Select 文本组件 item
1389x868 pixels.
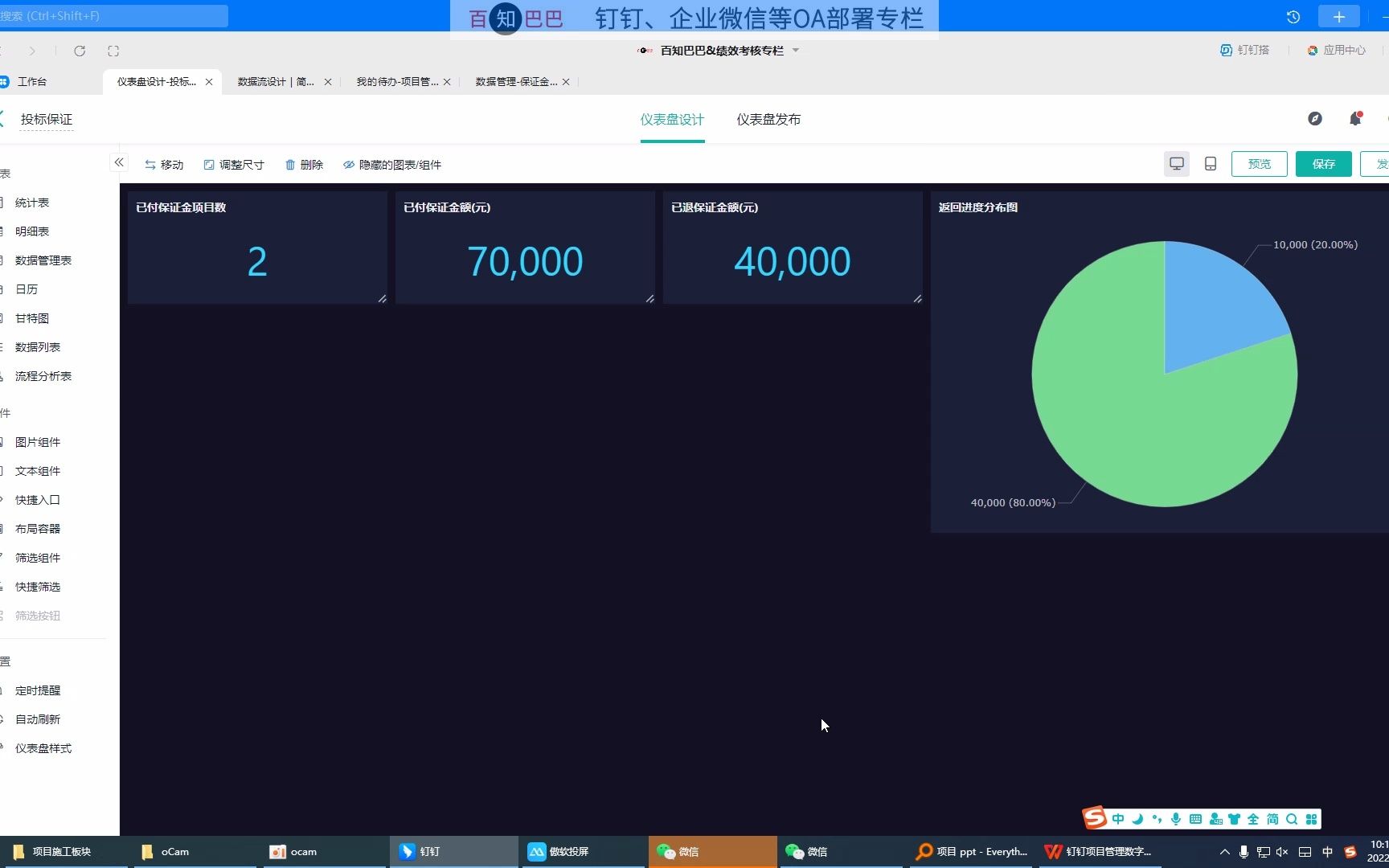point(38,472)
